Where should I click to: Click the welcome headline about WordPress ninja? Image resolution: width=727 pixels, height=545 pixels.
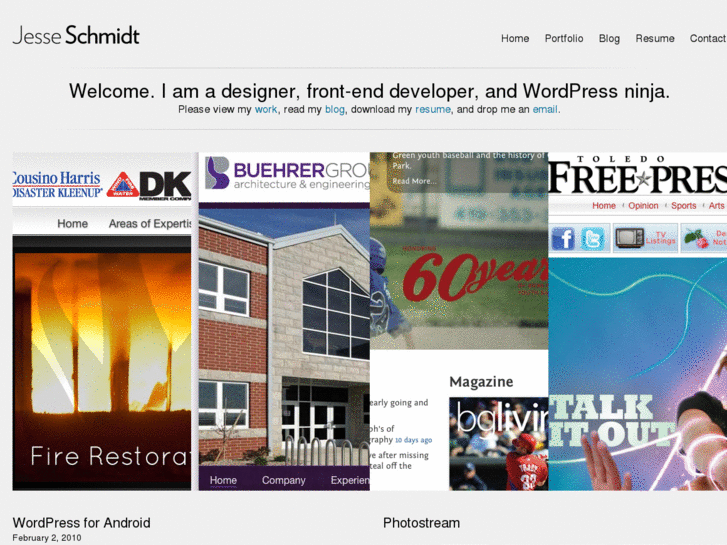(x=370, y=91)
